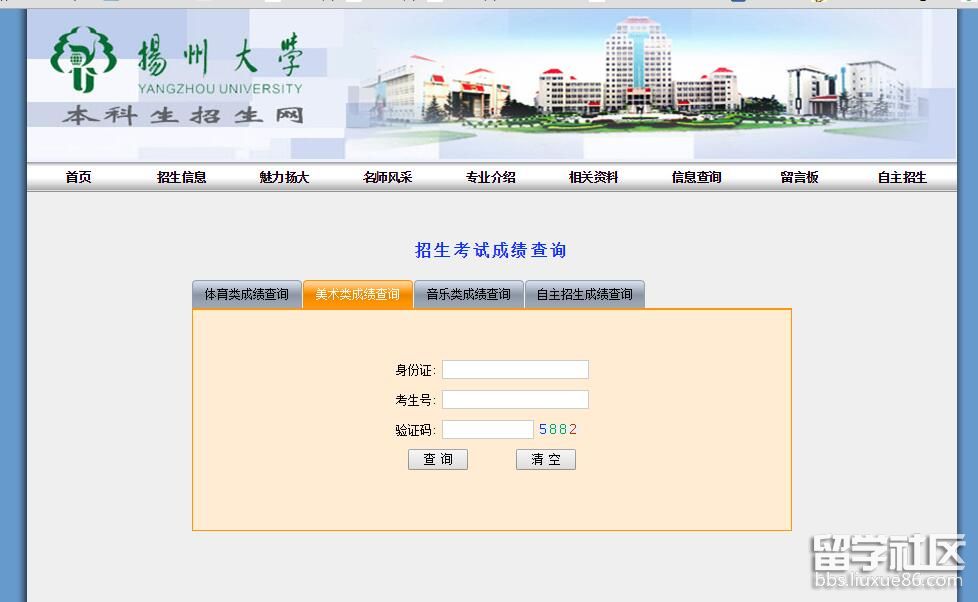Click the 招生考试成绩查询 heading
Image resolution: width=978 pixels, height=602 pixels.
coord(491,250)
